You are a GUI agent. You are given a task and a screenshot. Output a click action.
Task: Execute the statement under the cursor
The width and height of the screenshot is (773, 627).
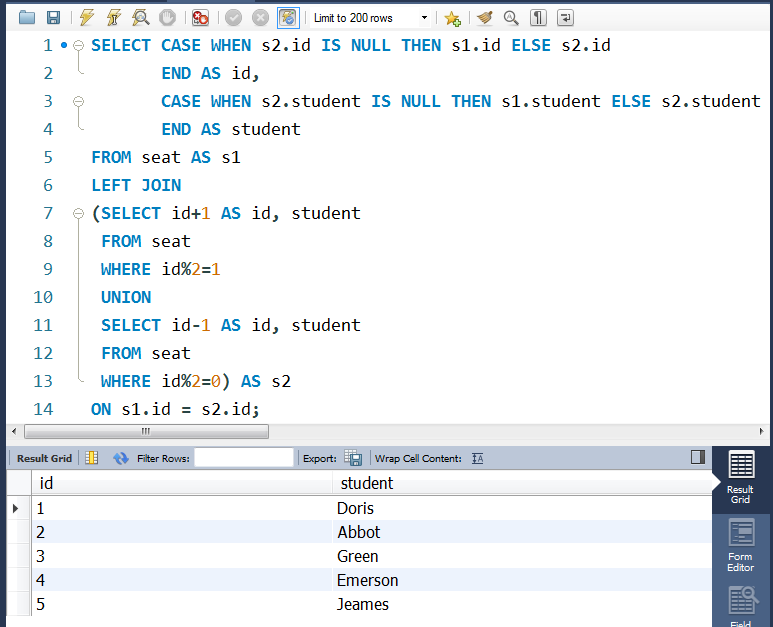(x=114, y=18)
